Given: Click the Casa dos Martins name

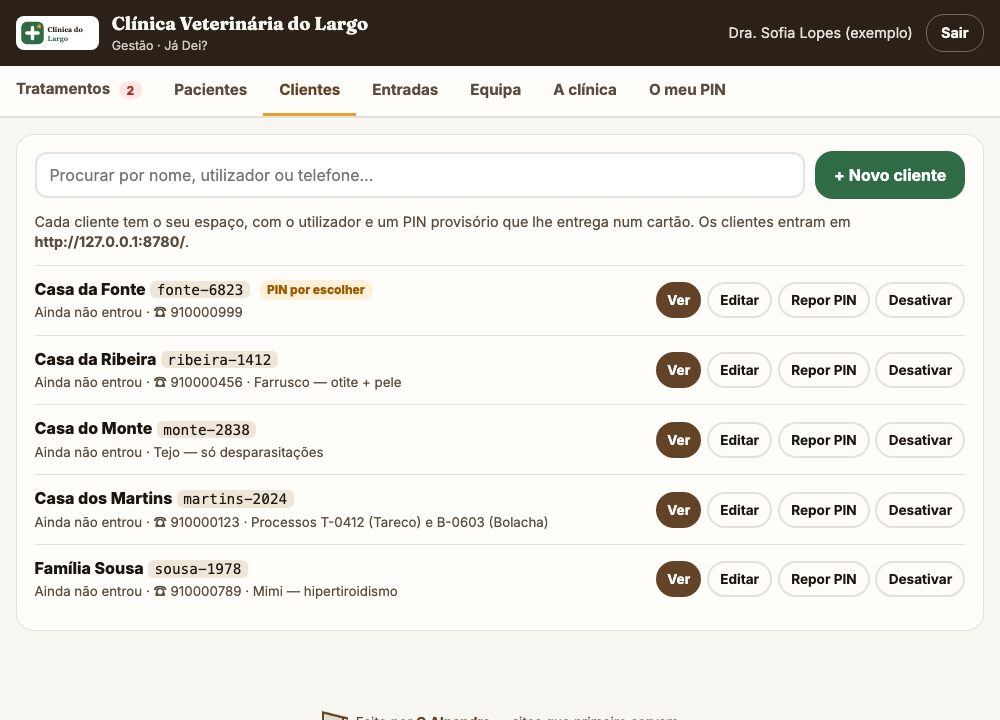Looking at the screenshot, I should pos(103,498).
